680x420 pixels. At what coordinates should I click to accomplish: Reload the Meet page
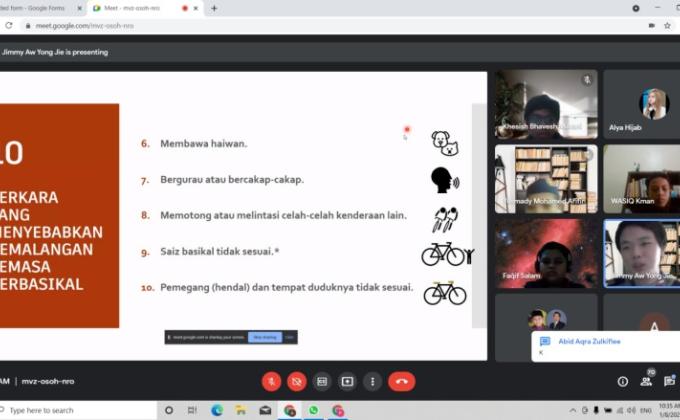(x=9, y=26)
